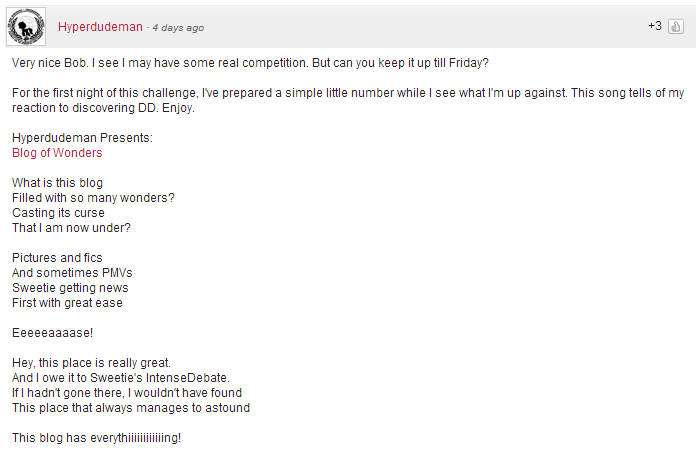Click the line "Hey, this place is really great."
This screenshot has width=696, height=453.
(x=91, y=362)
